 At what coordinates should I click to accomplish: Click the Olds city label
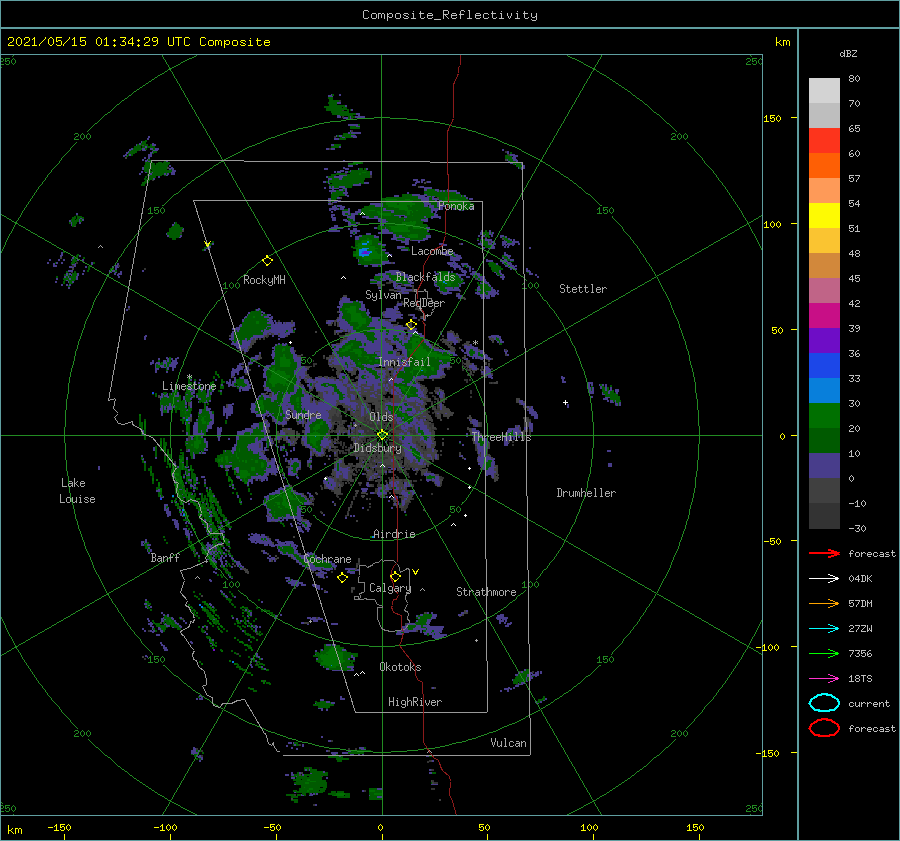tap(381, 417)
